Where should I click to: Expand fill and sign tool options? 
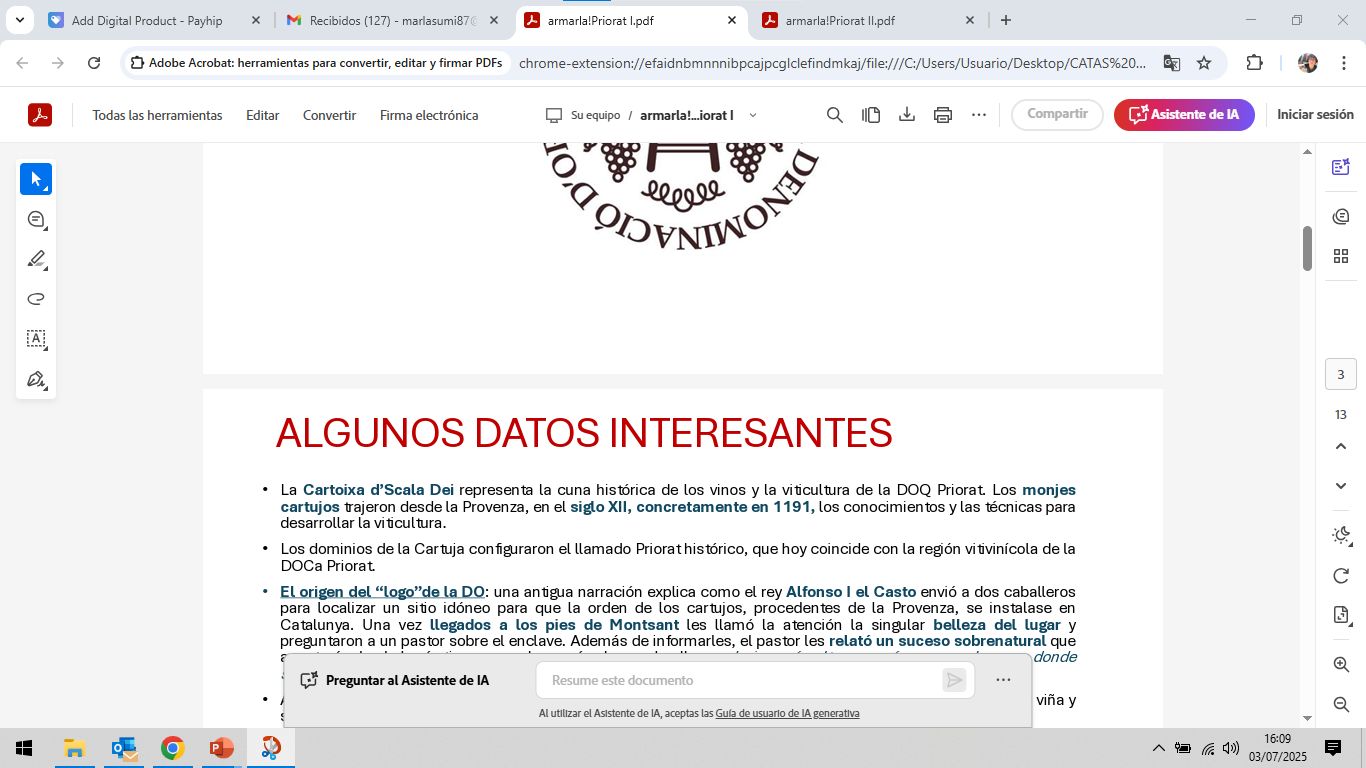coord(47,387)
